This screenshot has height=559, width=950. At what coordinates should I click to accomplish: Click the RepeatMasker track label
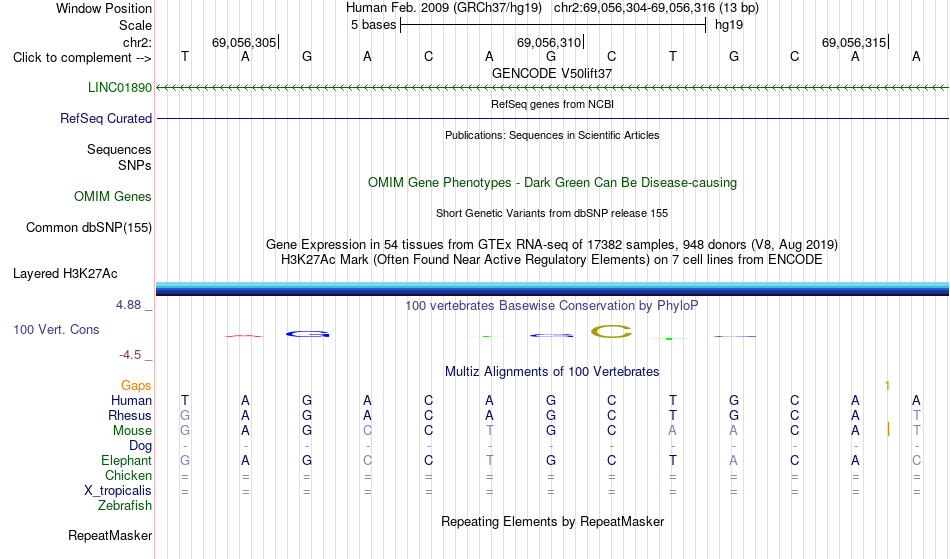coord(110,535)
